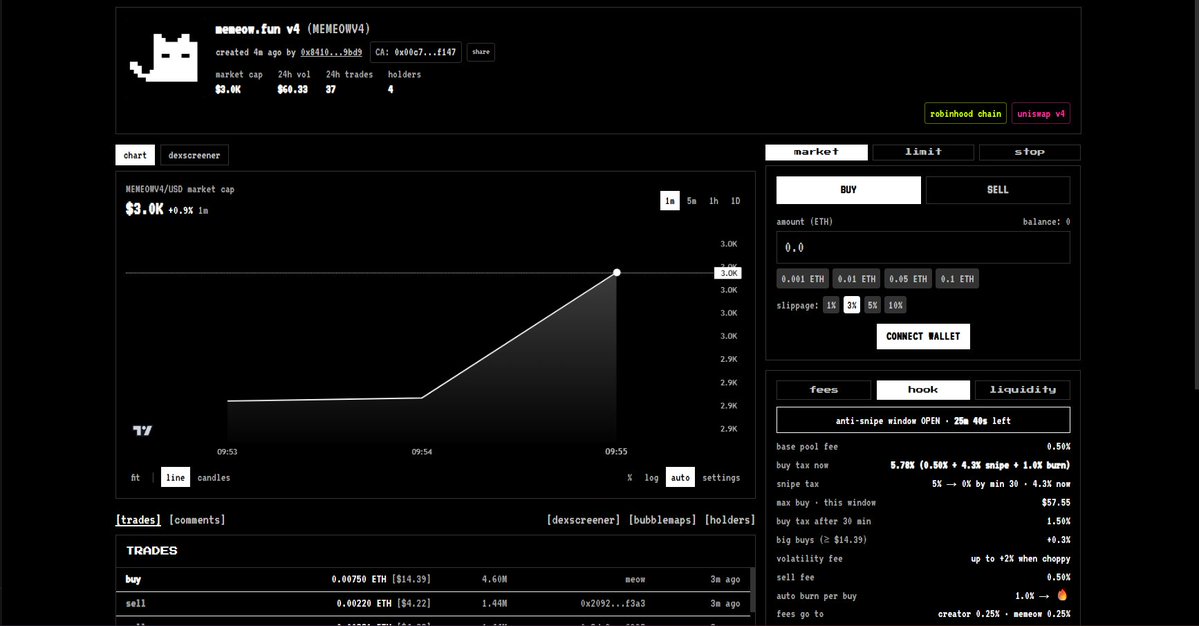Click the holders count 4

pyautogui.click(x=390, y=89)
